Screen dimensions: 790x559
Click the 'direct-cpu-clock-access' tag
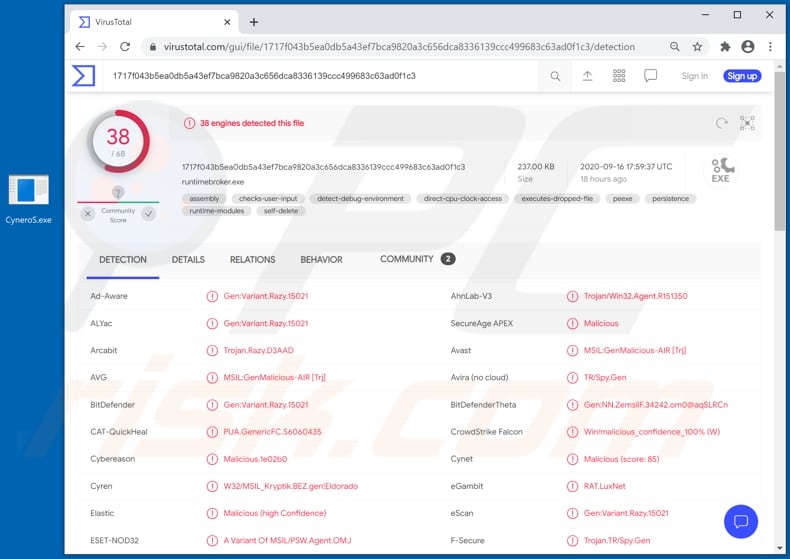(463, 199)
